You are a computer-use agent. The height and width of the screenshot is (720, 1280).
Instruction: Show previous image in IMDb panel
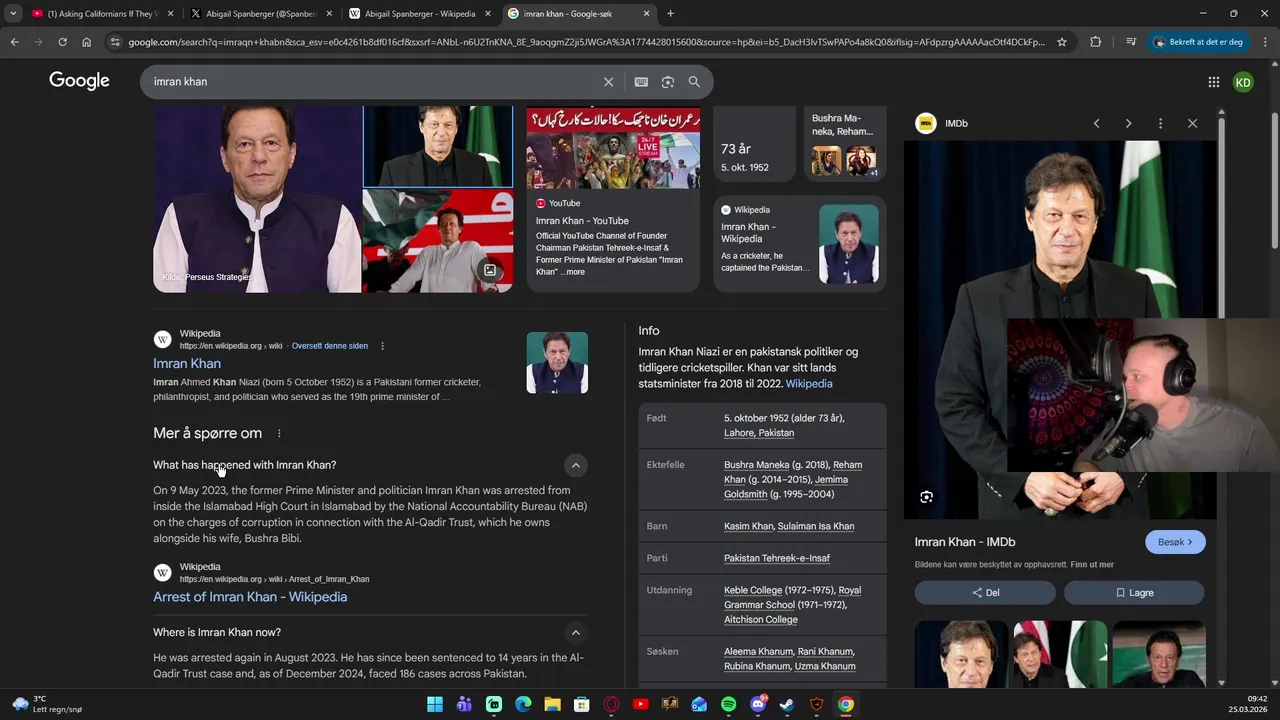1096,123
